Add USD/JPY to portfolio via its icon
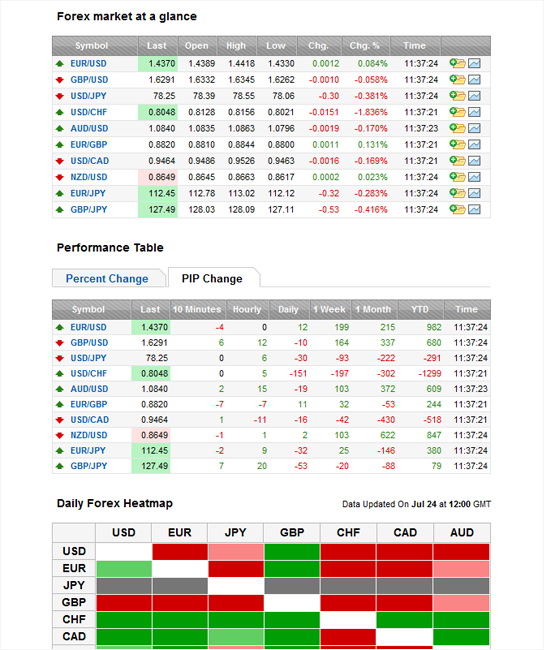This screenshot has width=544, height=650. click(457, 96)
